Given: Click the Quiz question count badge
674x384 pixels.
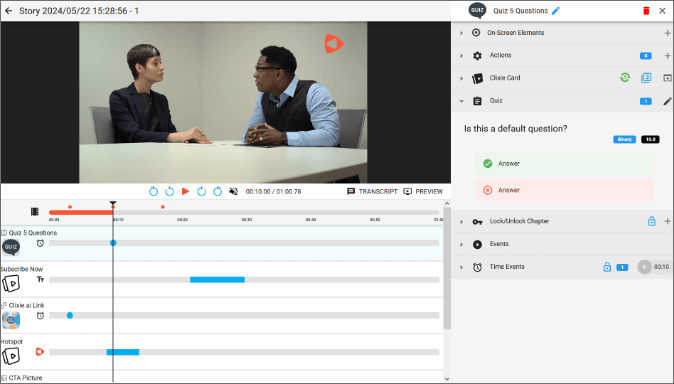Looking at the screenshot, I should click(x=646, y=101).
